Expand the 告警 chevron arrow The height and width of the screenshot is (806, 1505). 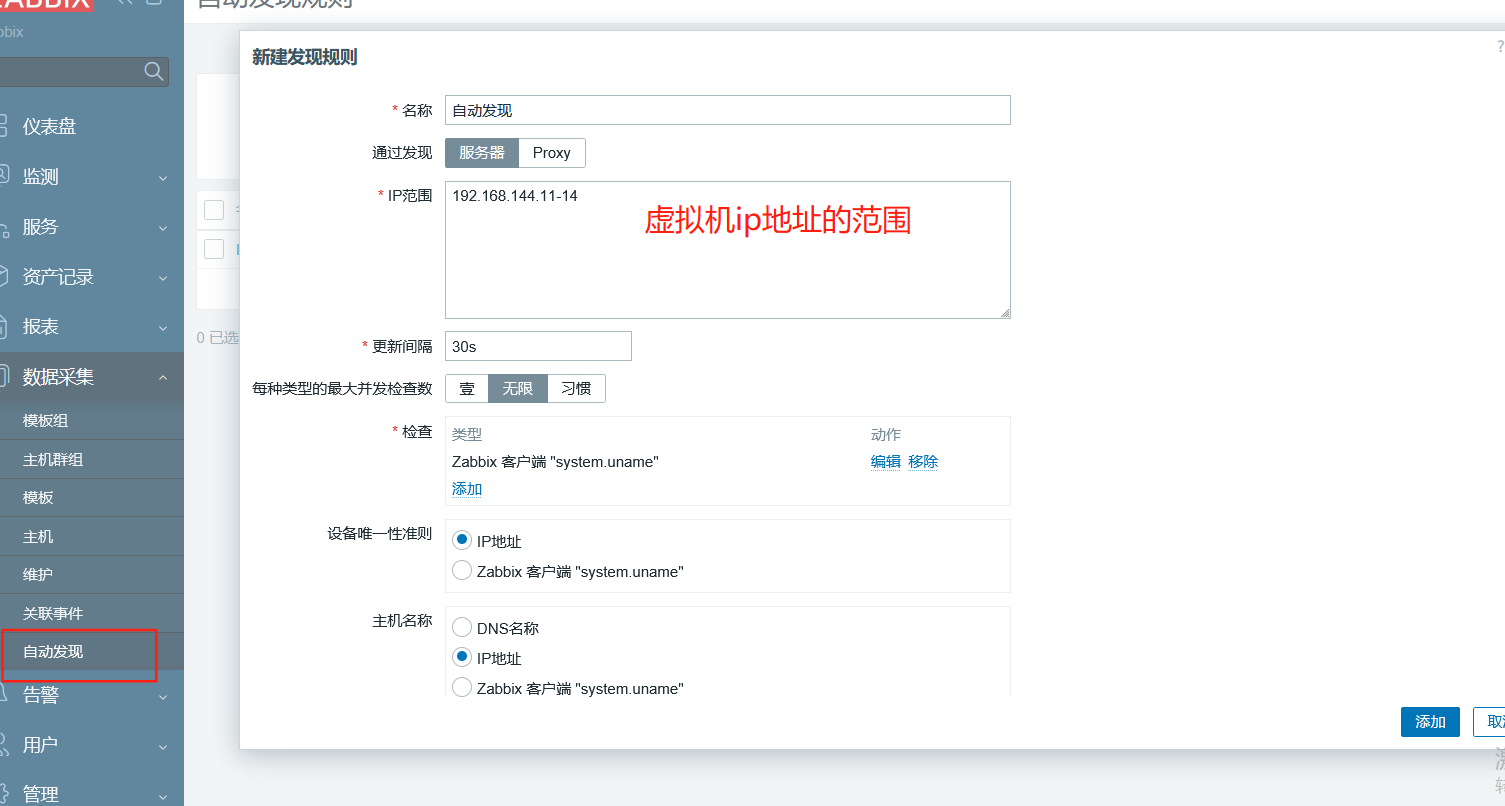[163, 696]
